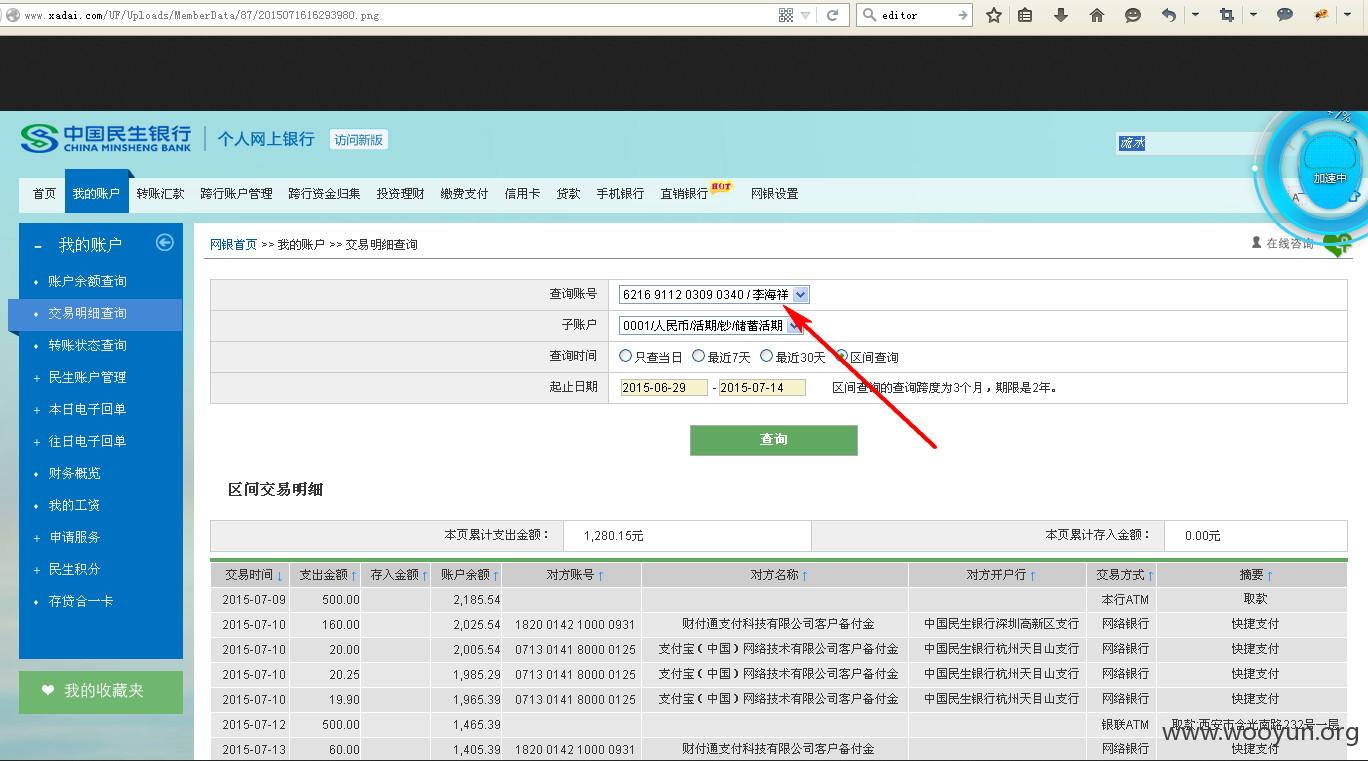Viewport: 1368px width, 761px height.
Task: Open dropdown arrow beside undo icon
Action: coord(1196,15)
